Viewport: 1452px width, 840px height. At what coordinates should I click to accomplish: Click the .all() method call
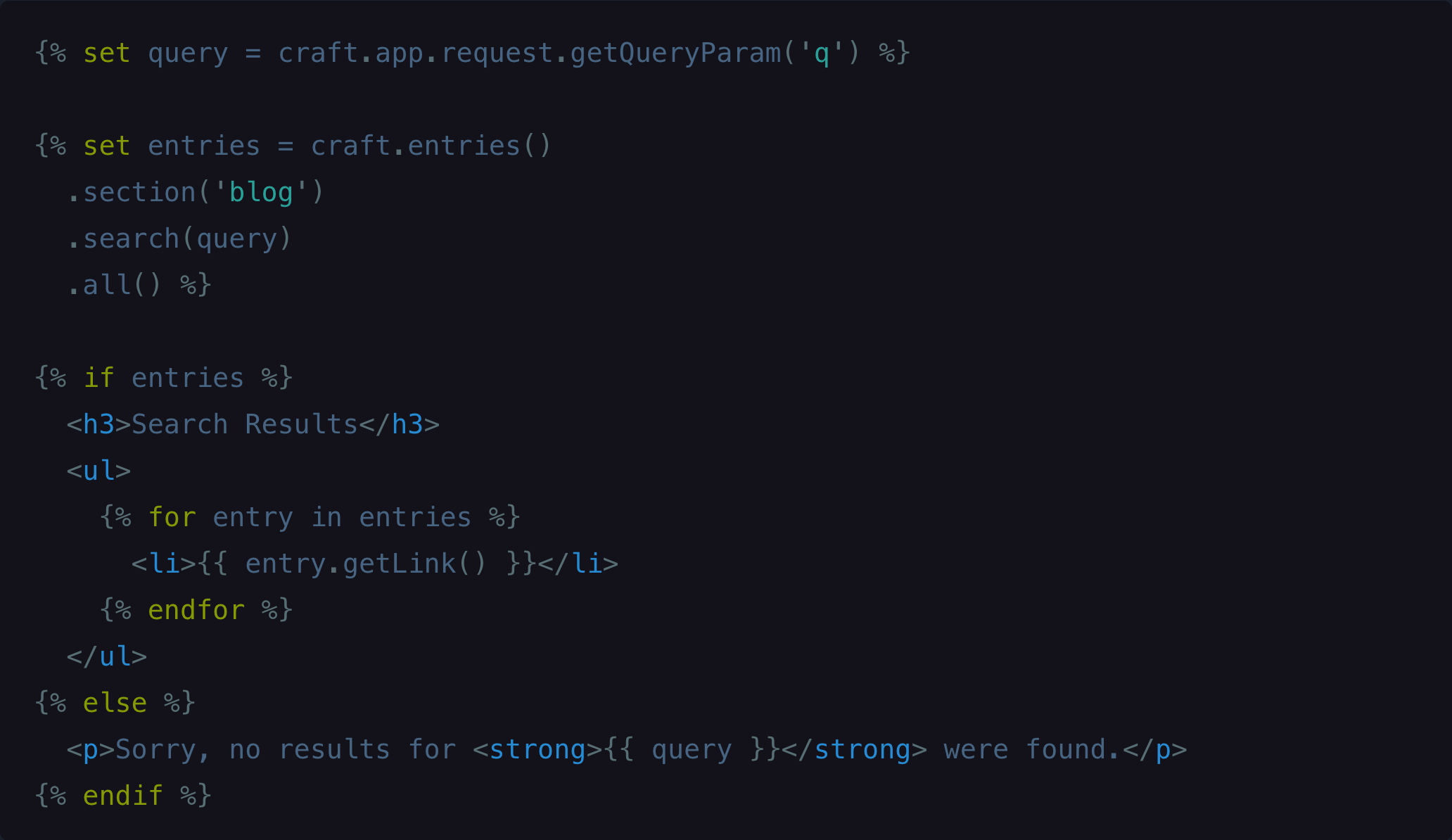click(x=115, y=286)
